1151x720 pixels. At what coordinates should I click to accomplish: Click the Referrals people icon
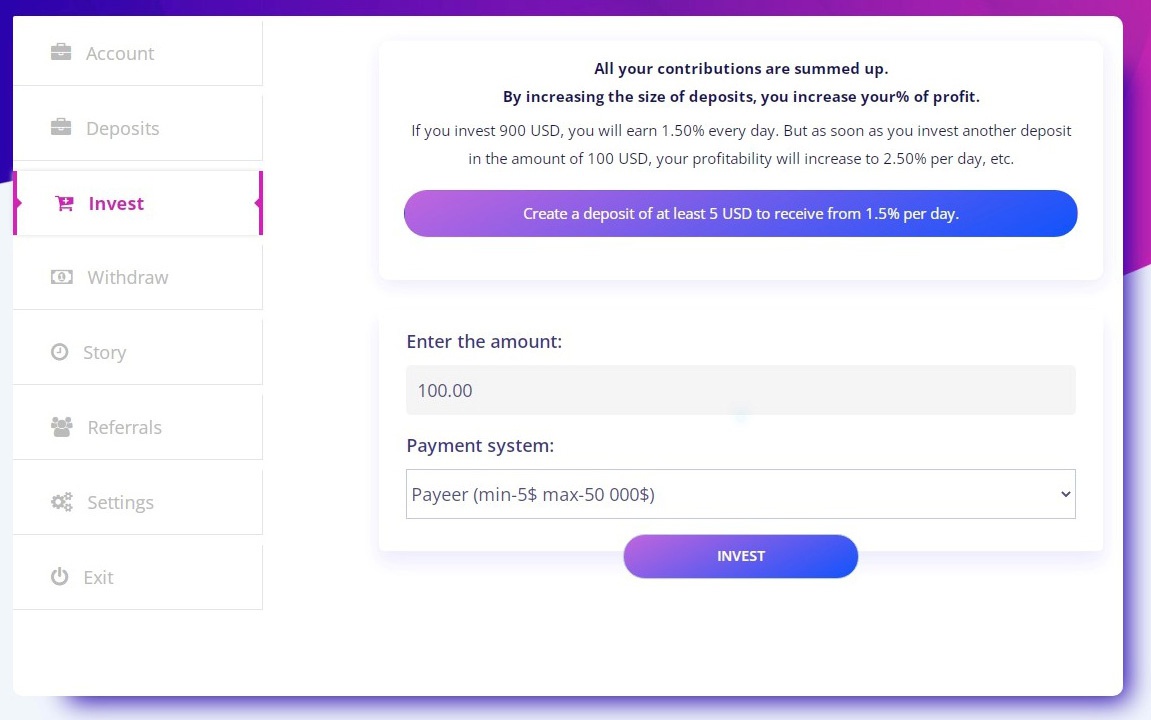coord(62,427)
